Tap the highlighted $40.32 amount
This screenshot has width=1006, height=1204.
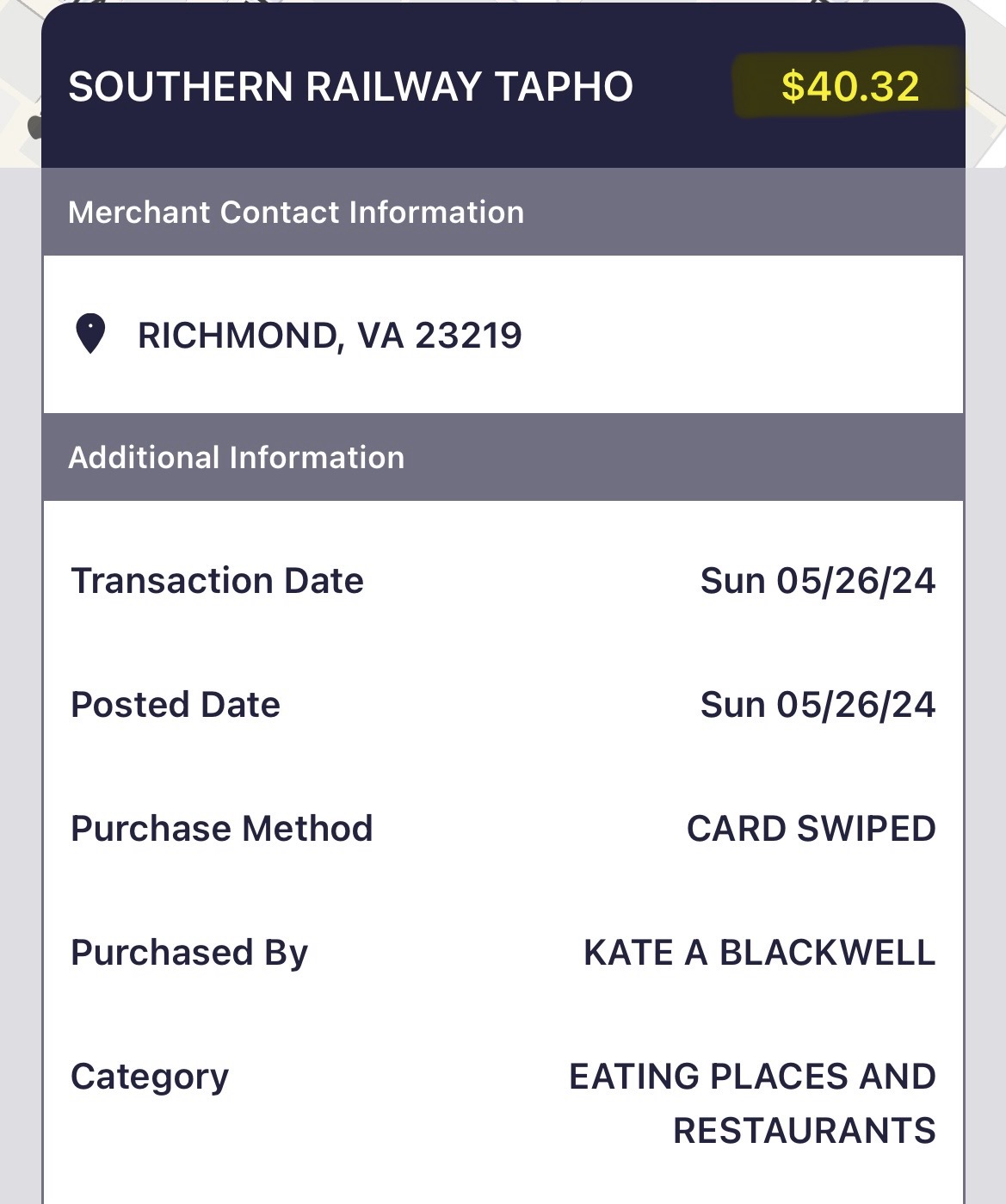(x=850, y=87)
